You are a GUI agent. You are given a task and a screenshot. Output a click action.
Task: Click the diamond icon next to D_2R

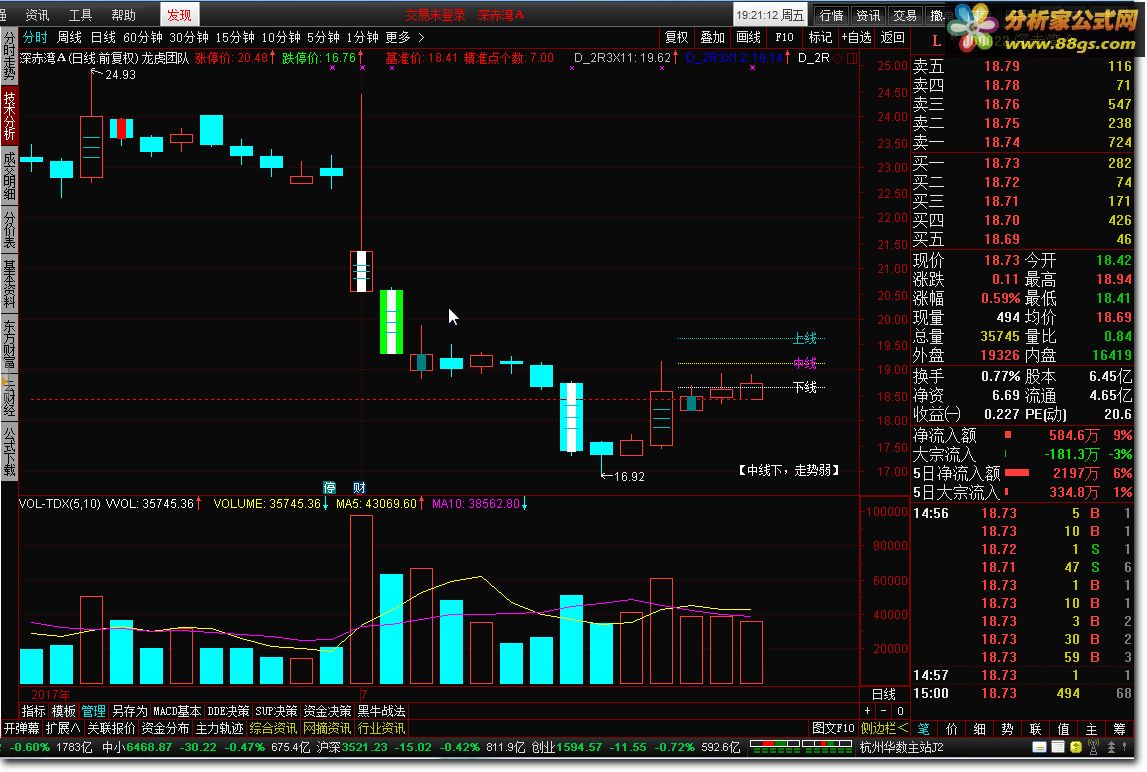[x=838, y=58]
